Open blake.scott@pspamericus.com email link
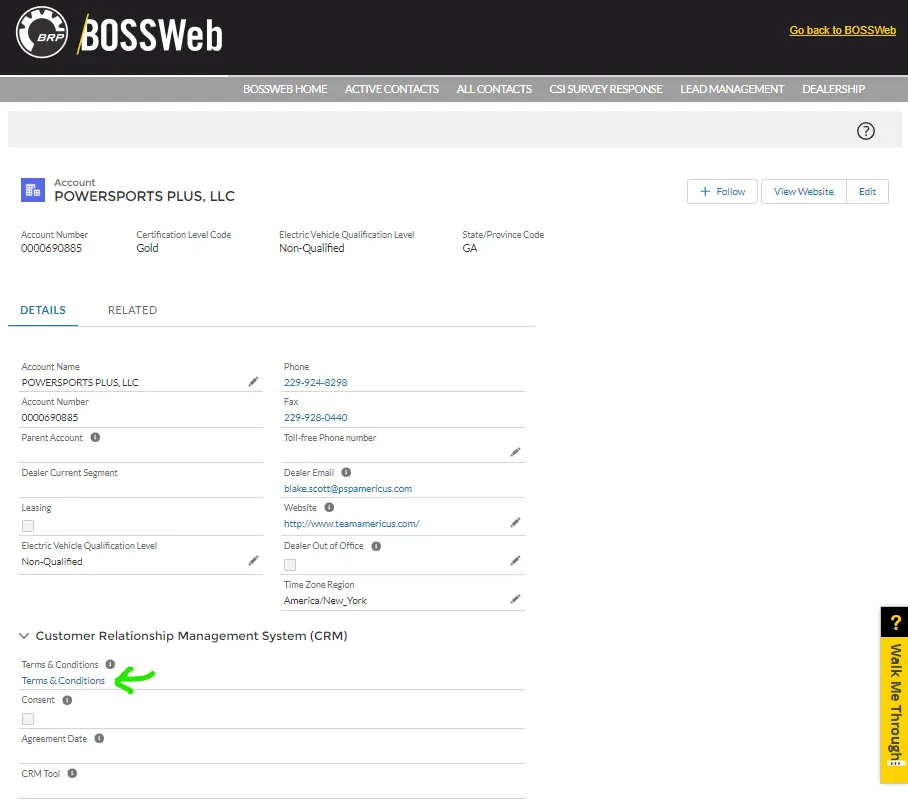 (348, 489)
